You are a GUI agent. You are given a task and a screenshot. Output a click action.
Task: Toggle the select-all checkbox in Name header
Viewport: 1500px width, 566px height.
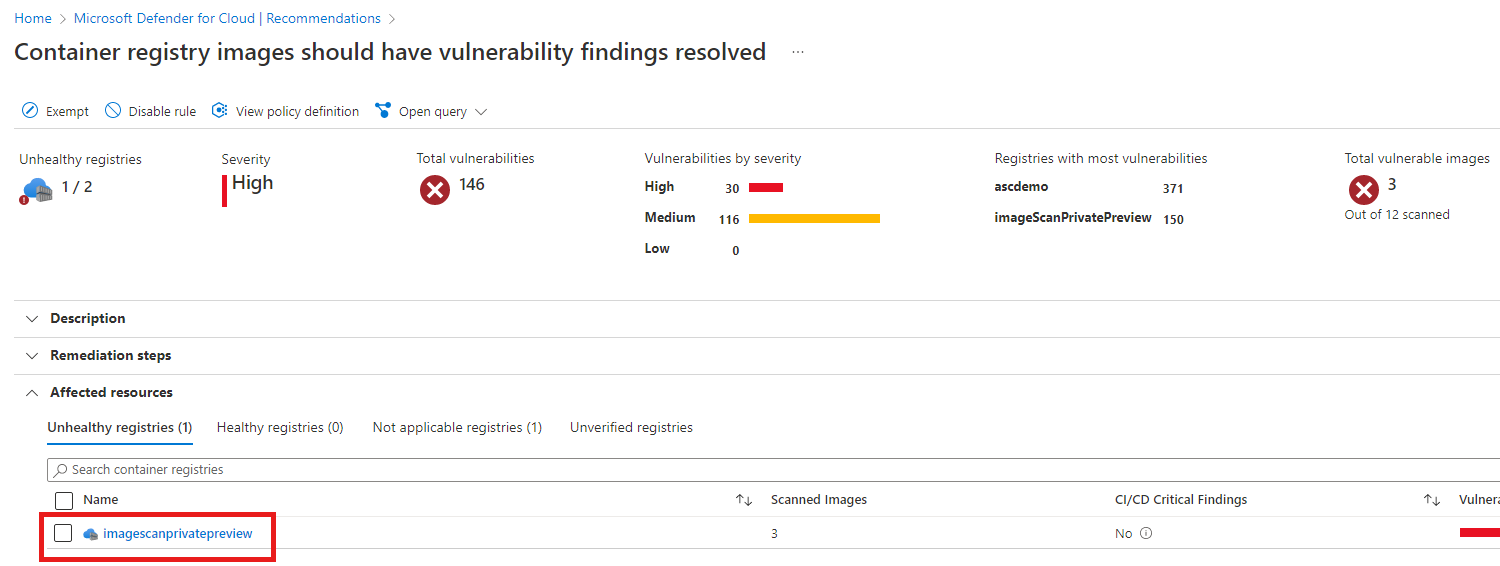point(64,500)
